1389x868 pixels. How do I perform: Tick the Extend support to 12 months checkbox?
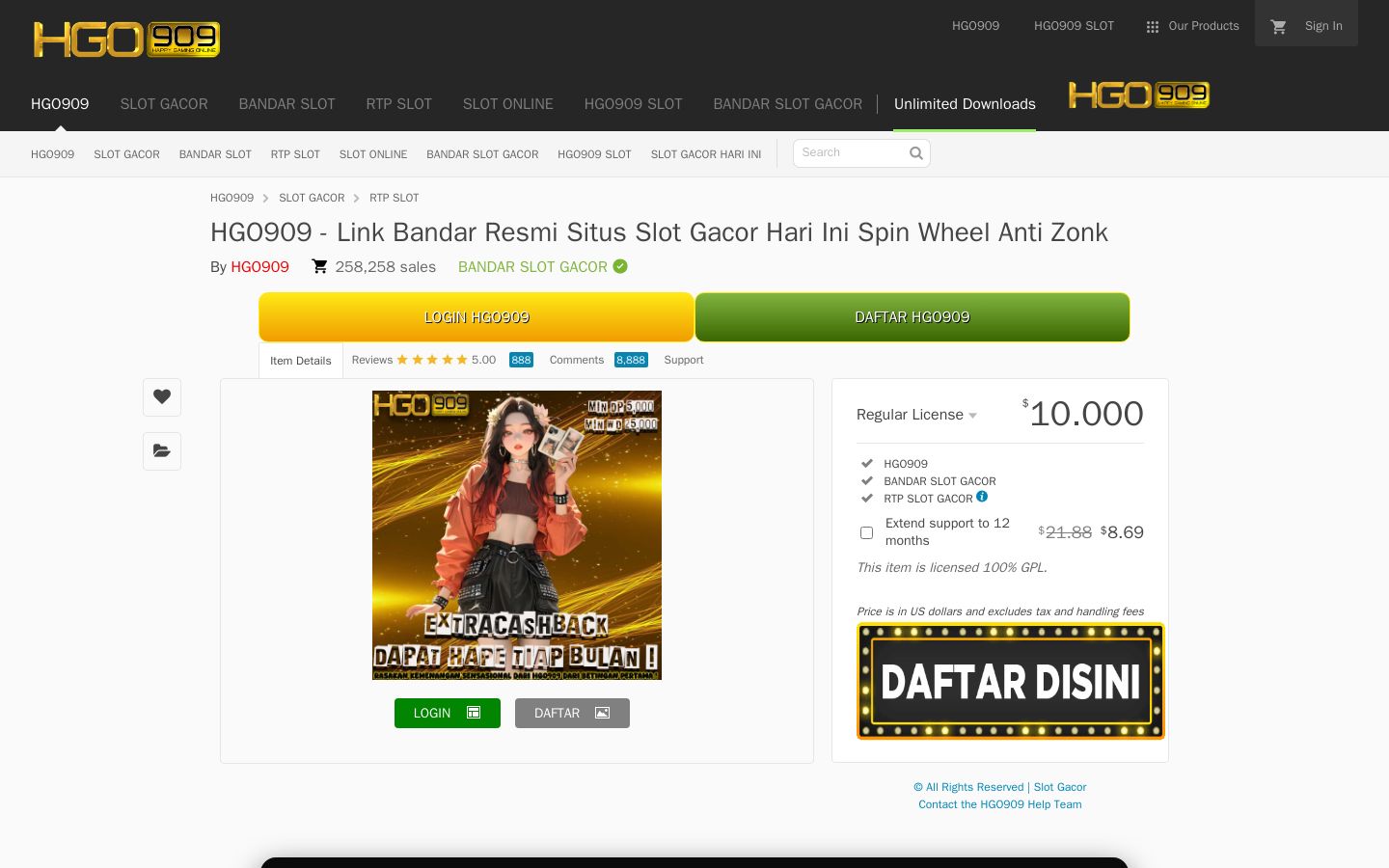[866, 532]
